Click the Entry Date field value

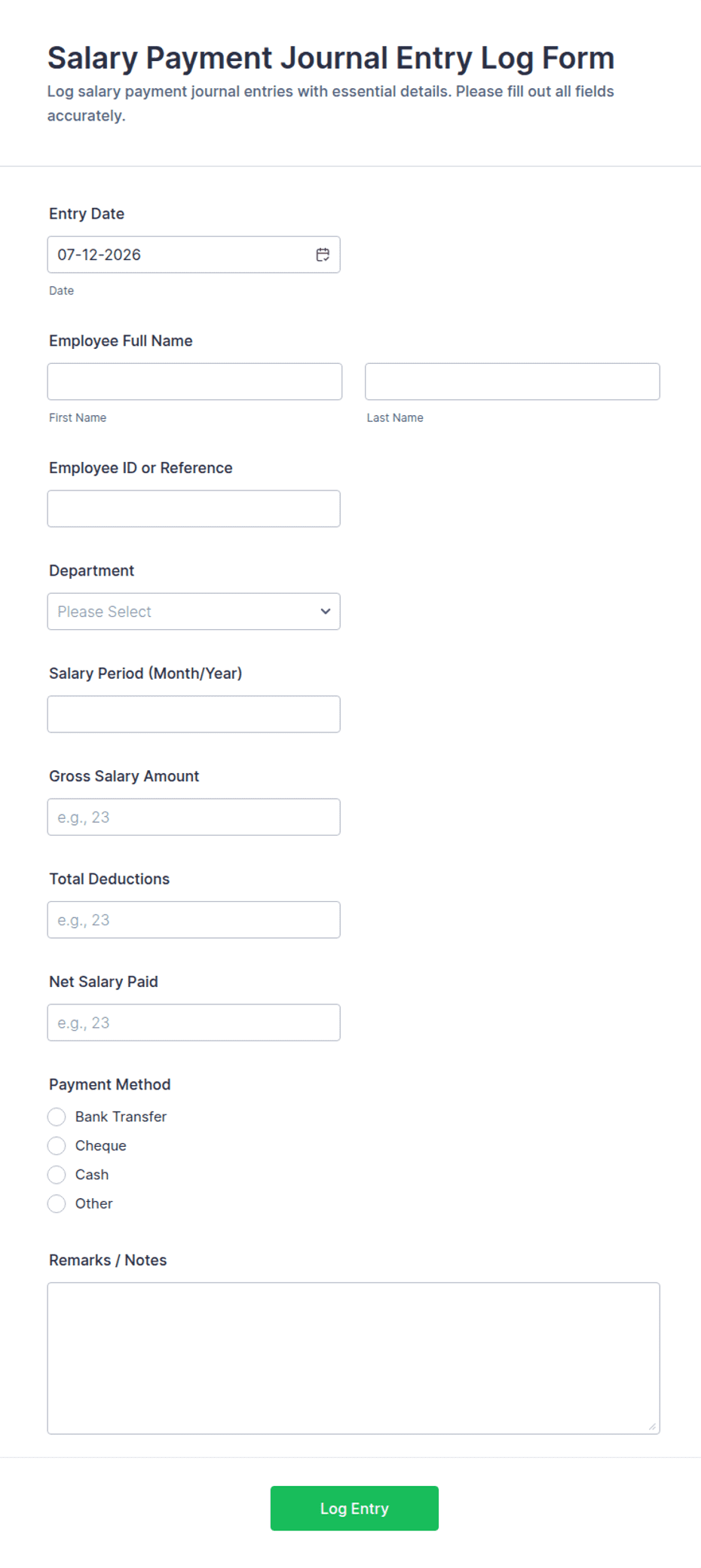[x=99, y=255]
